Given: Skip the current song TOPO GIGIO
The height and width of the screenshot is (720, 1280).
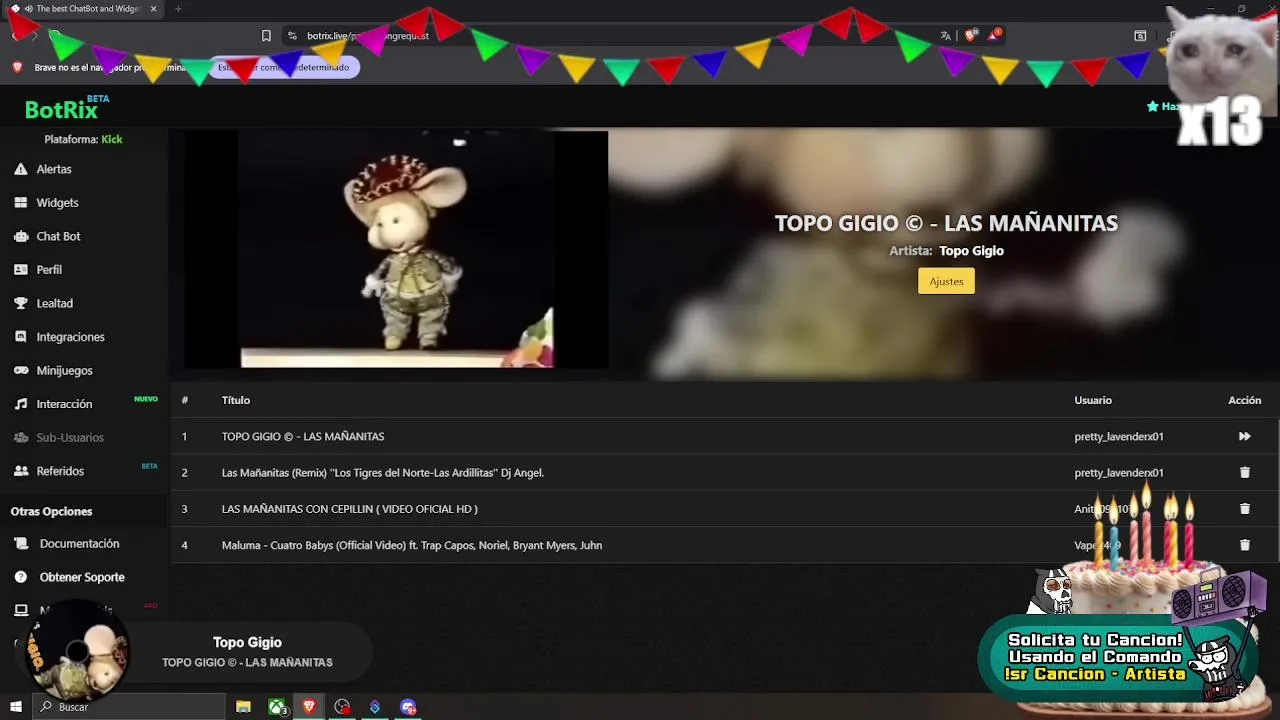Looking at the screenshot, I should (1244, 436).
